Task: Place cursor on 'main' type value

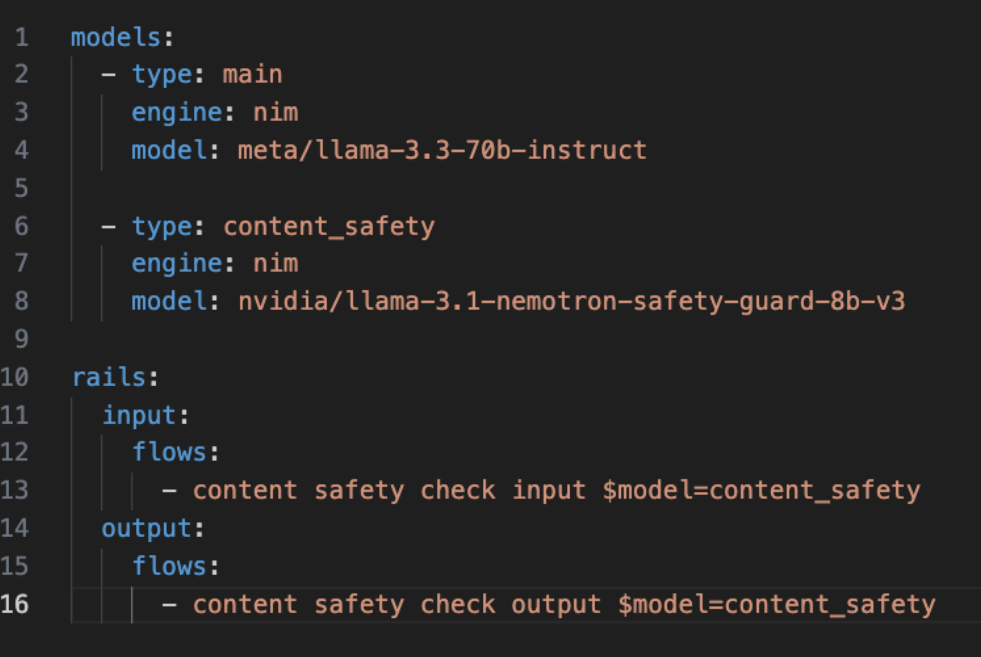Action: [x=253, y=74]
